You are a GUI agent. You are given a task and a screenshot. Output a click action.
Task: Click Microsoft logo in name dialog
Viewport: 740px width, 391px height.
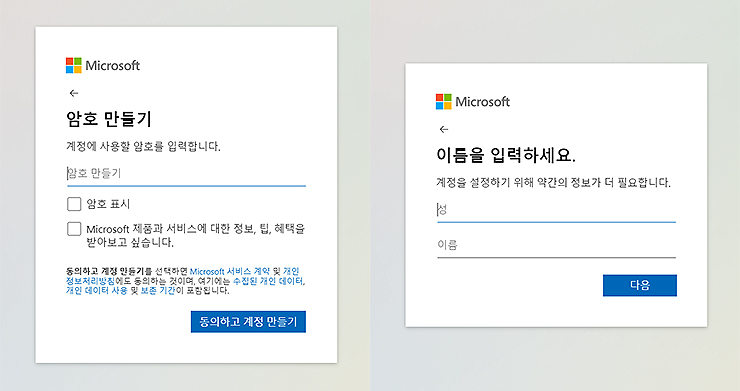(x=473, y=102)
